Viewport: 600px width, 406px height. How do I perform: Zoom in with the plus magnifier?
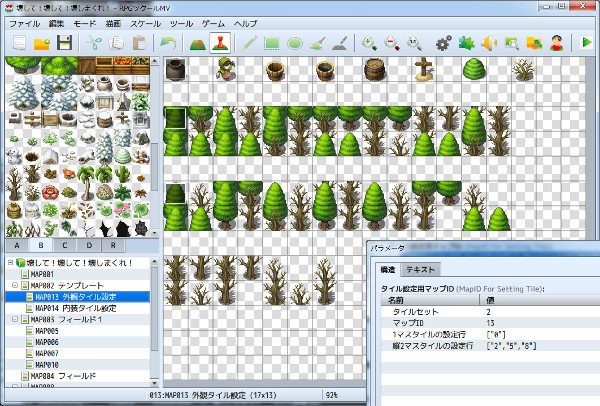[x=369, y=43]
